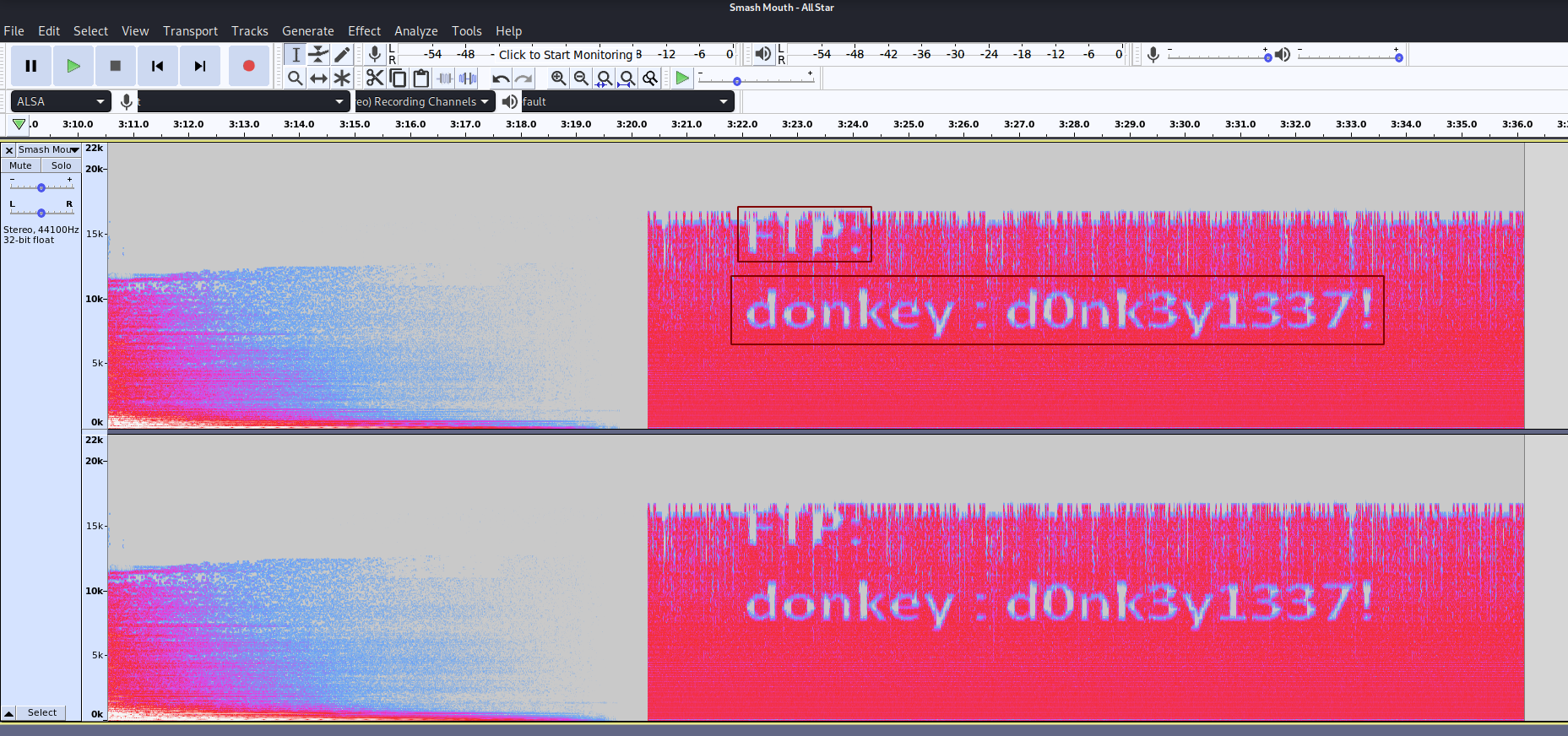Start playback with the green Play button
Viewport: 1568px width, 736px height.
tap(73, 66)
